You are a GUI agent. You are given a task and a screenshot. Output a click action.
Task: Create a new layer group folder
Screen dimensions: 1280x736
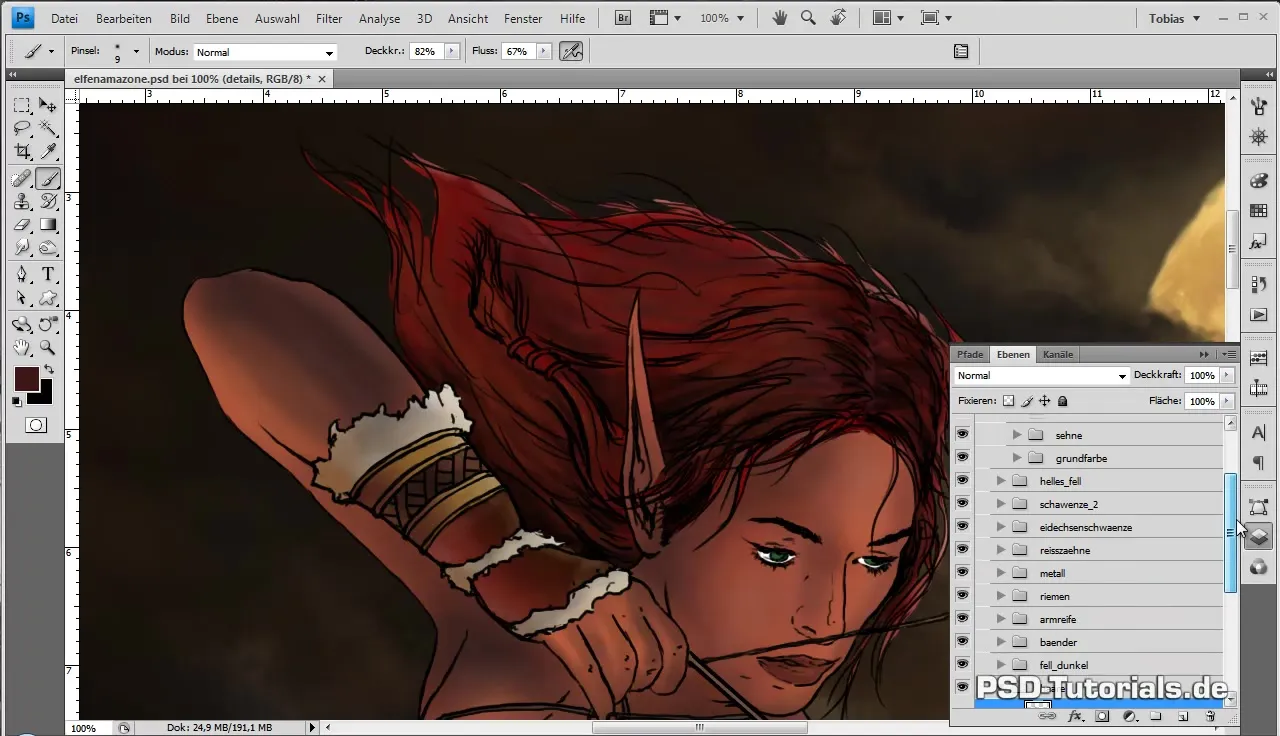pos(1155,716)
